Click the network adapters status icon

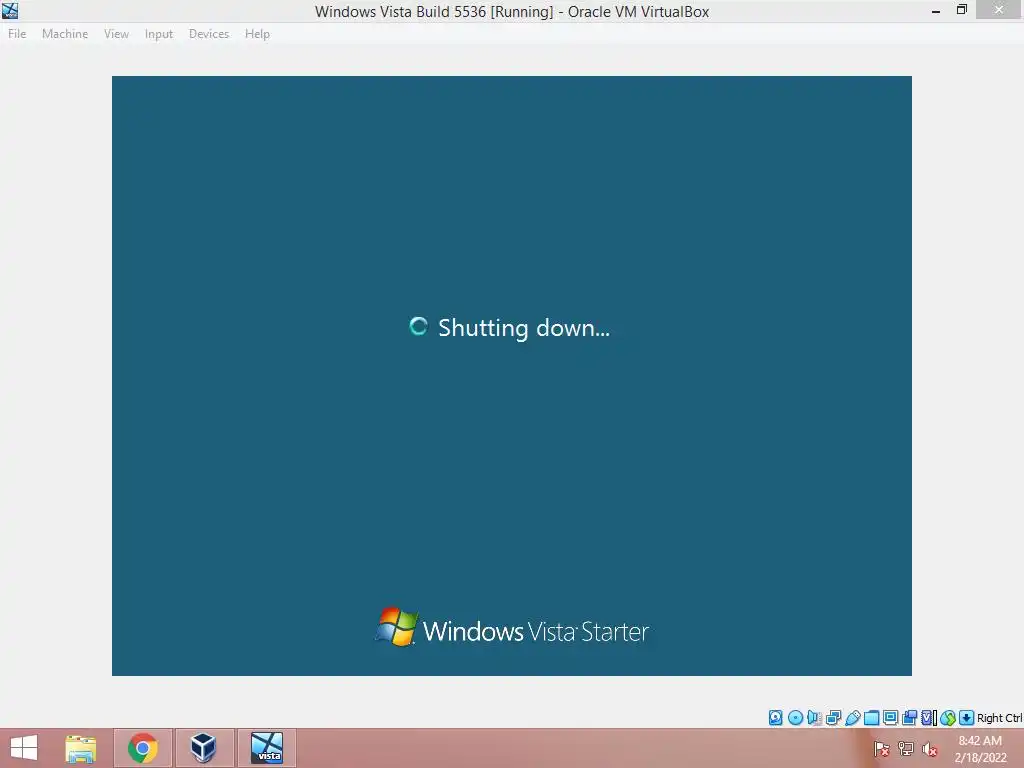coord(833,718)
